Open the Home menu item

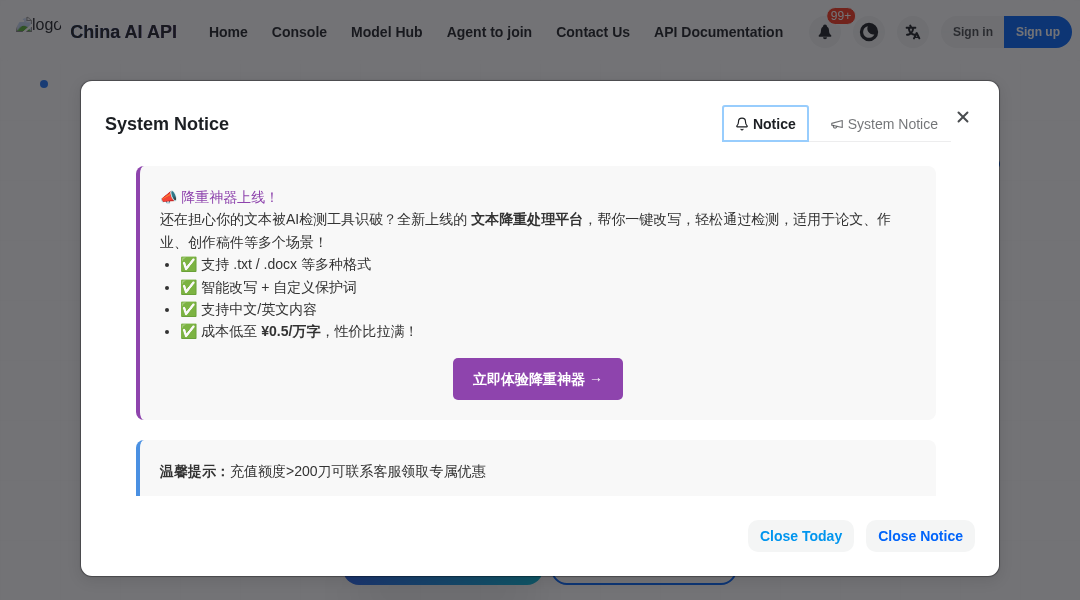pos(228,32)
